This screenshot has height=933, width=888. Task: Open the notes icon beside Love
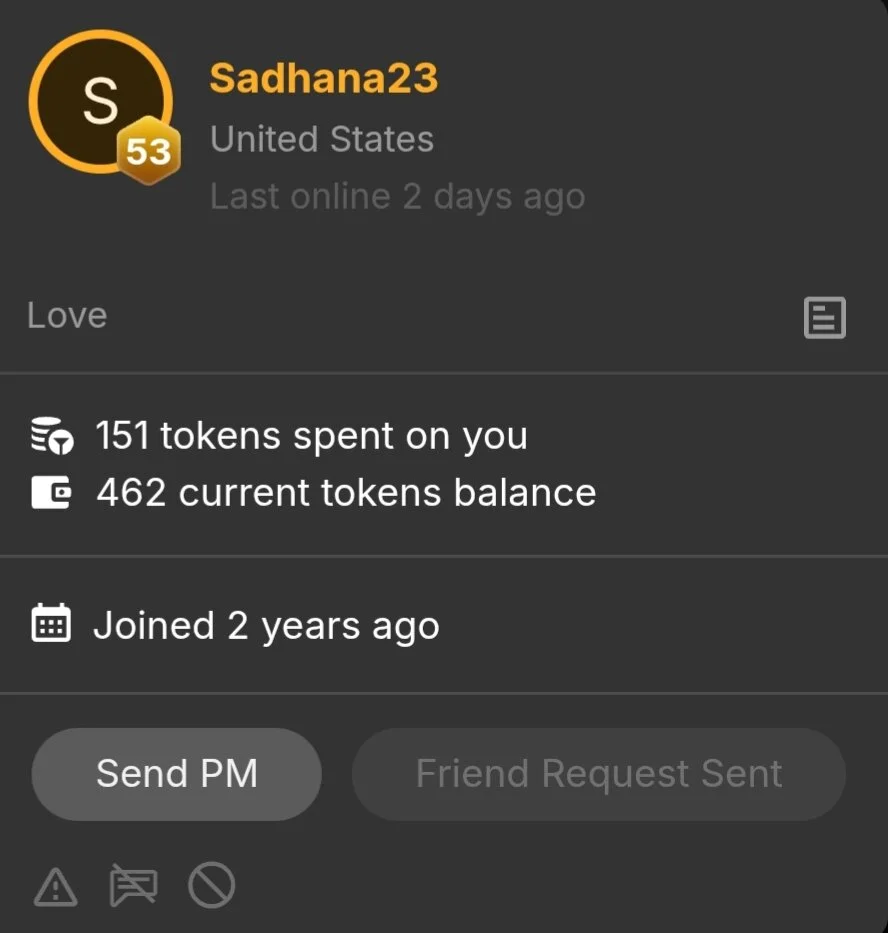825,318
